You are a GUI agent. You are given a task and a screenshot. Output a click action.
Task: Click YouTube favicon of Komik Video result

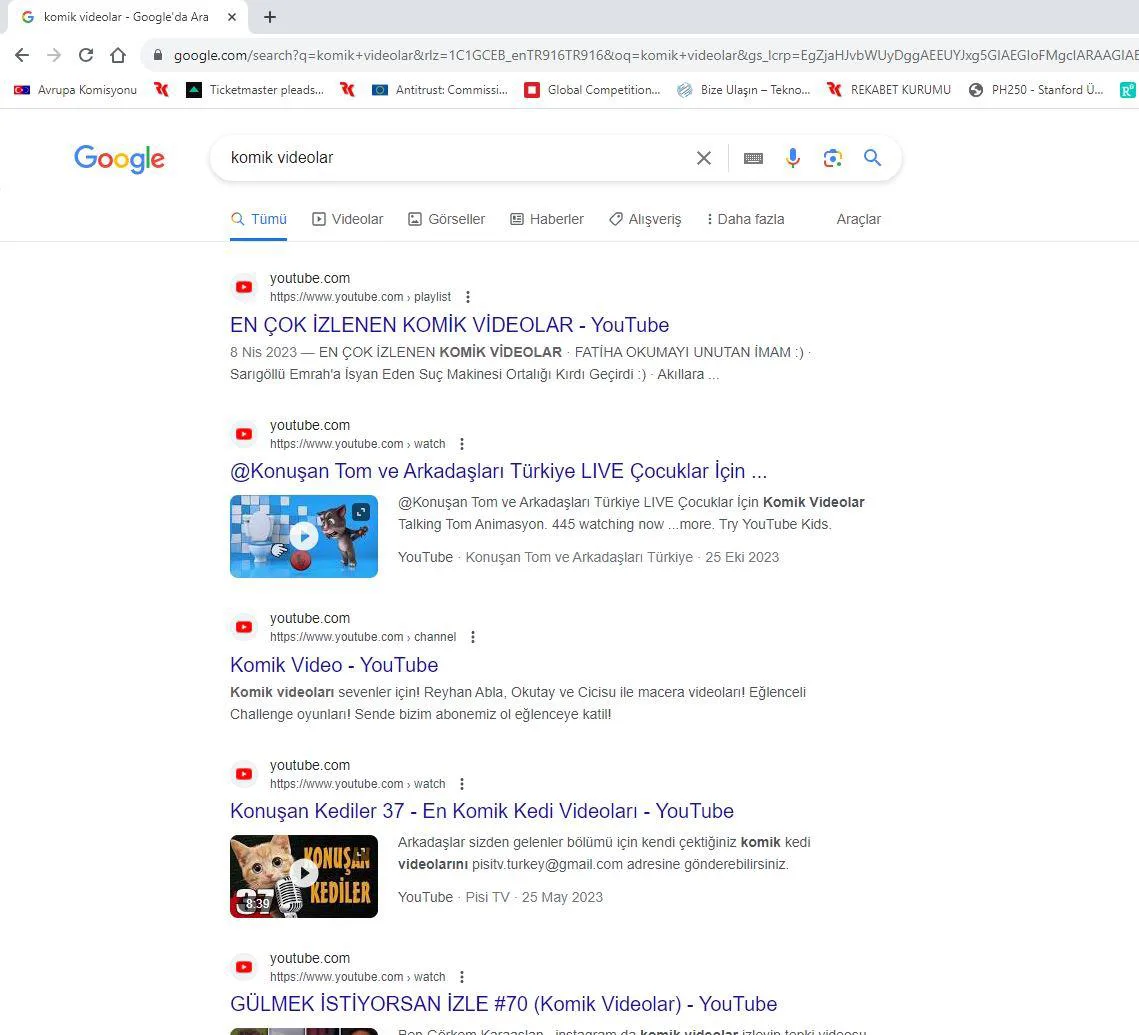click(244, 627)
